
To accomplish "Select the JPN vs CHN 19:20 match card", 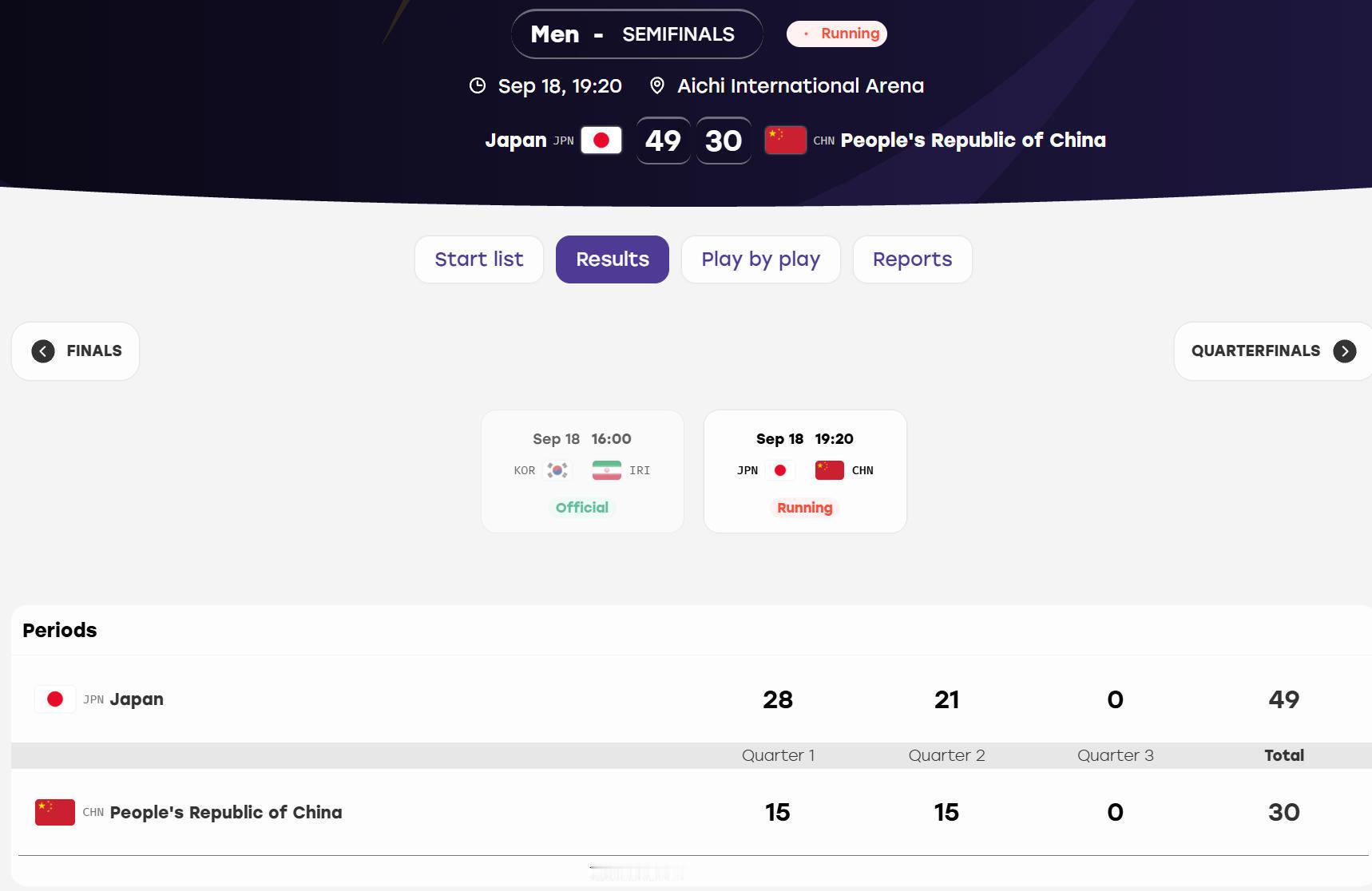I will [805, 472].
